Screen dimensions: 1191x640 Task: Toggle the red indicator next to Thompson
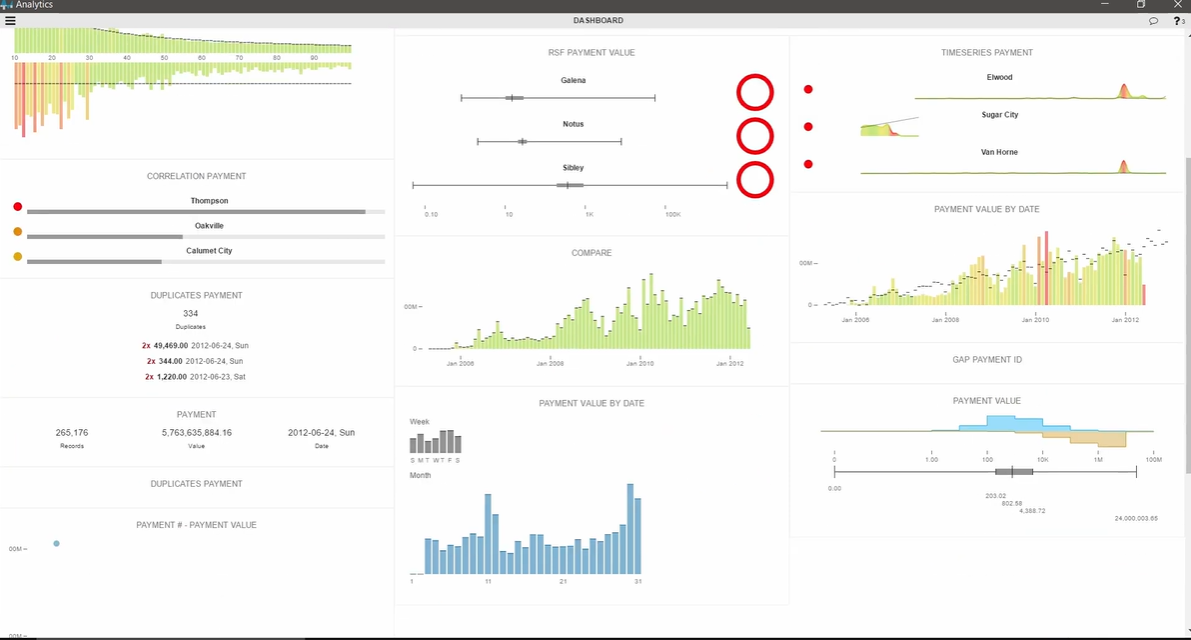pos(16,205)
